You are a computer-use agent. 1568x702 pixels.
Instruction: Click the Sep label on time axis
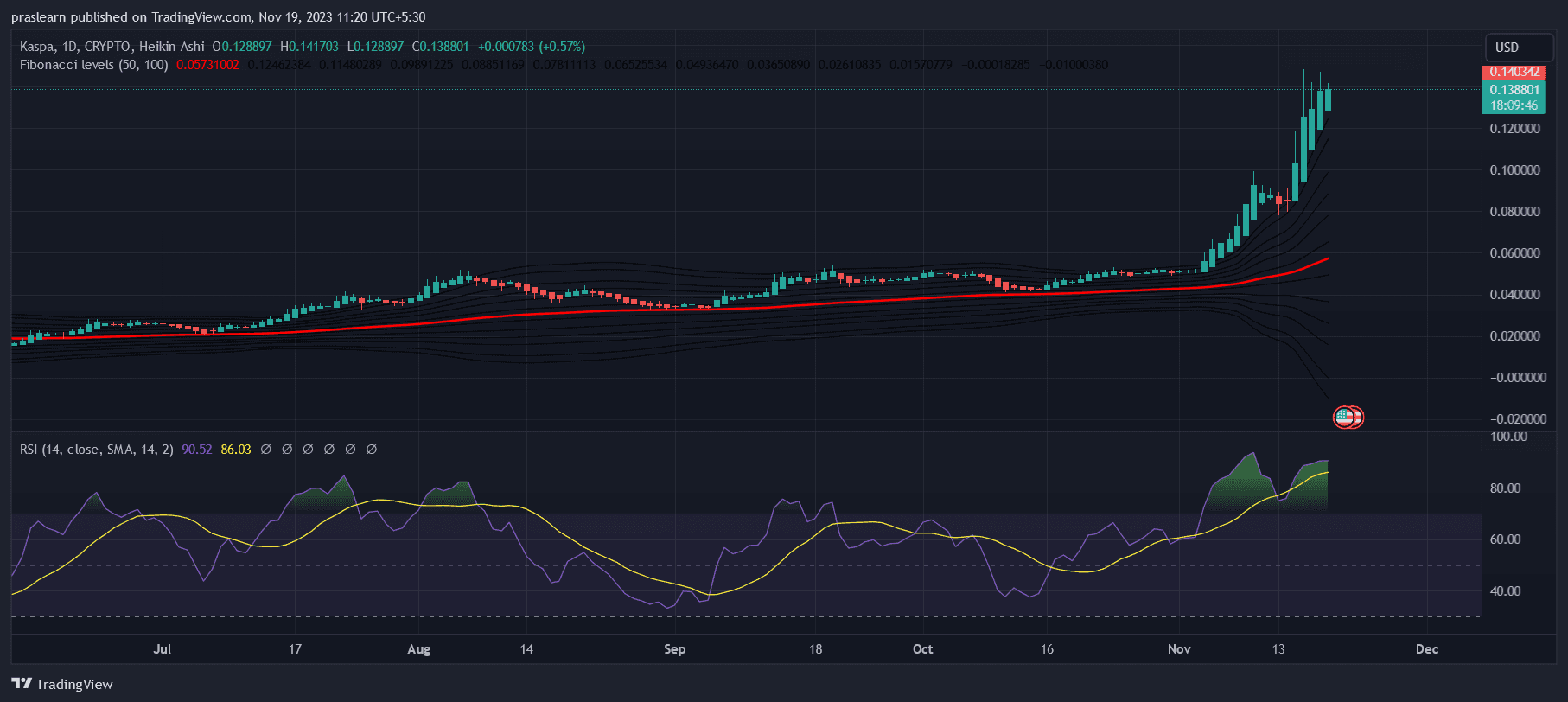[x=674, y=649]
